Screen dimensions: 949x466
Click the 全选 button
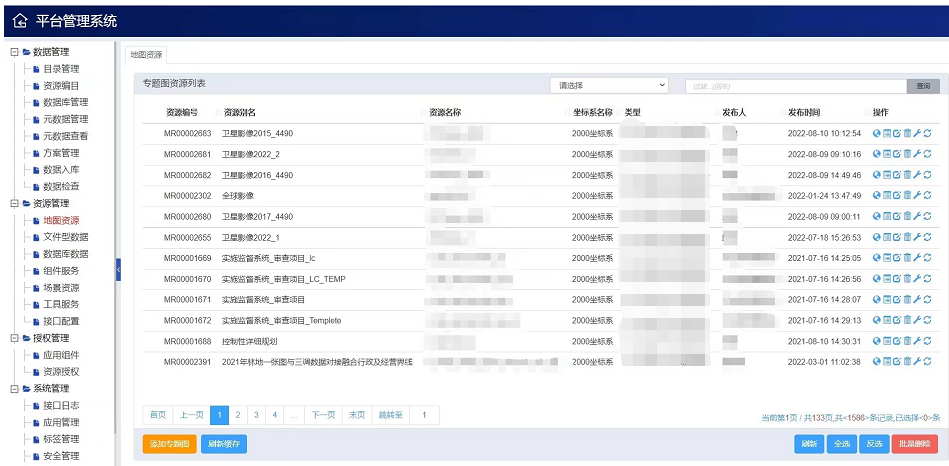click(842, 444)
